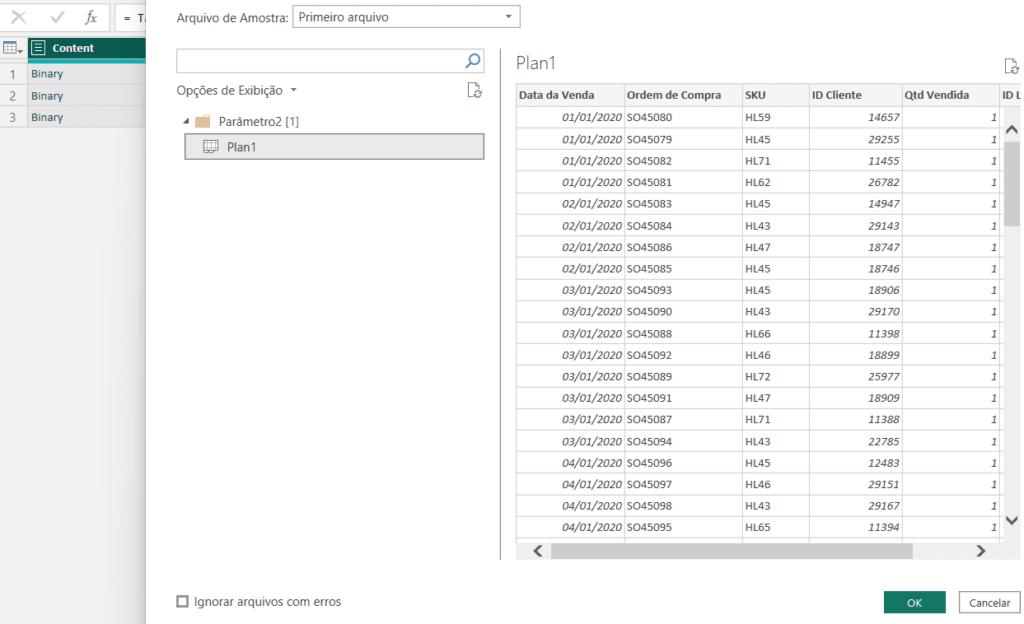The height and width of the screenshot is (624, 1024).
Task: Click the preview scroll down arrow
Action: click(1012, 520)
